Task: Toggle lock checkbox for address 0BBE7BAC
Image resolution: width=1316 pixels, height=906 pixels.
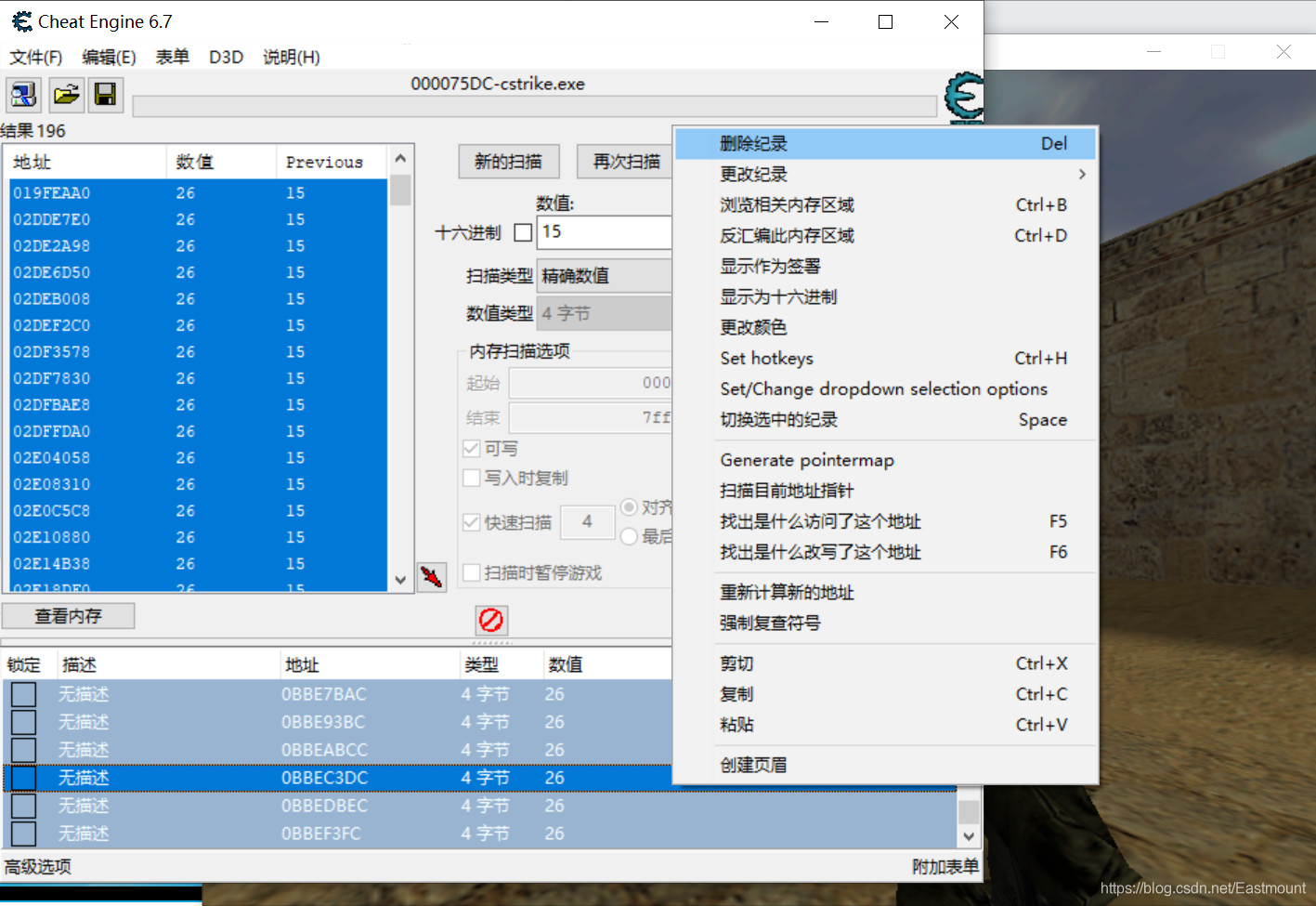Action: 23,694
